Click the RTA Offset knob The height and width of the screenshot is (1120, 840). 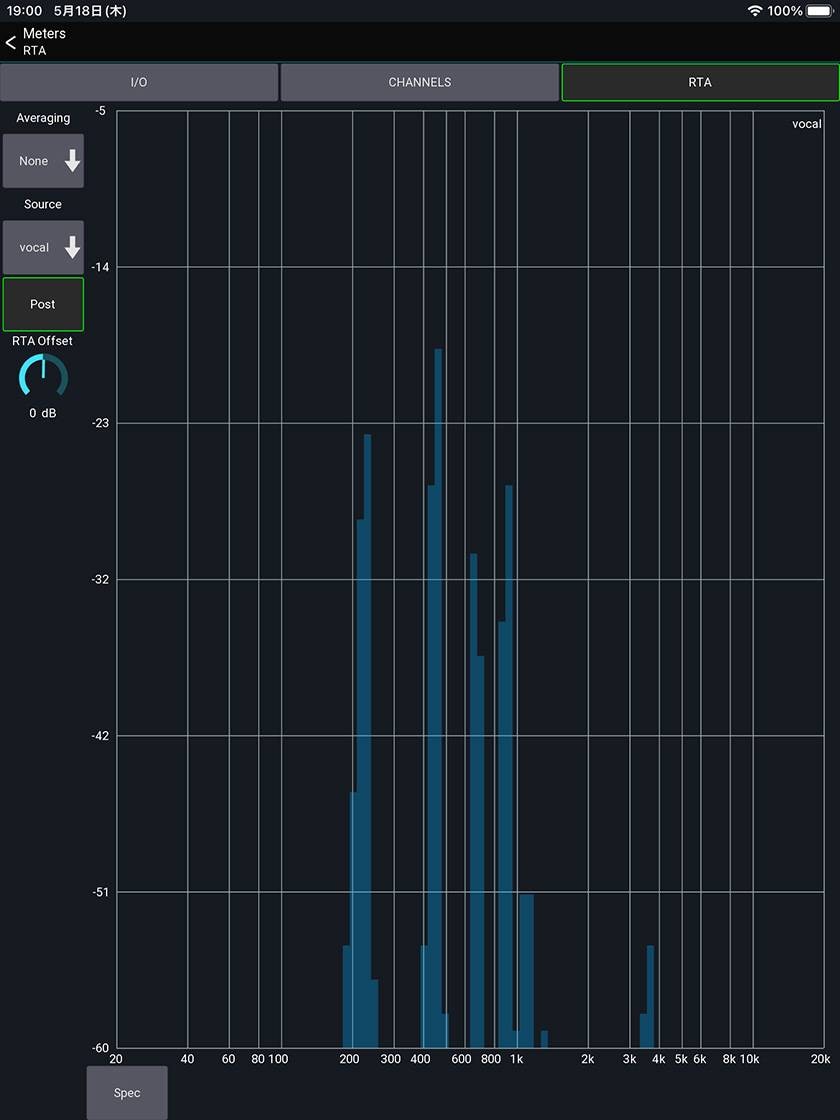click(43, 376)
